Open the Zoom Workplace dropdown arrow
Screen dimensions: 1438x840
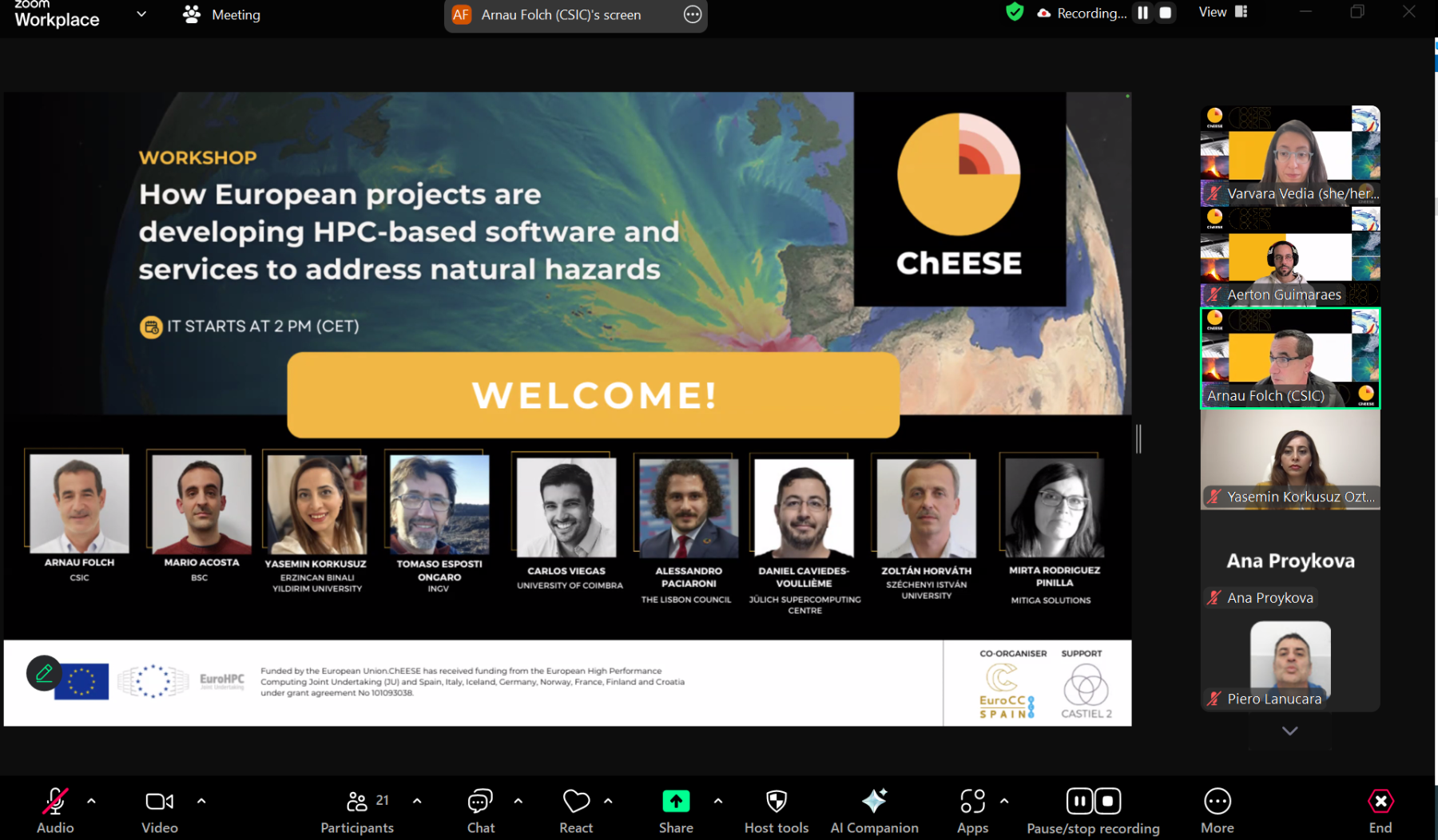coord(141,14)
